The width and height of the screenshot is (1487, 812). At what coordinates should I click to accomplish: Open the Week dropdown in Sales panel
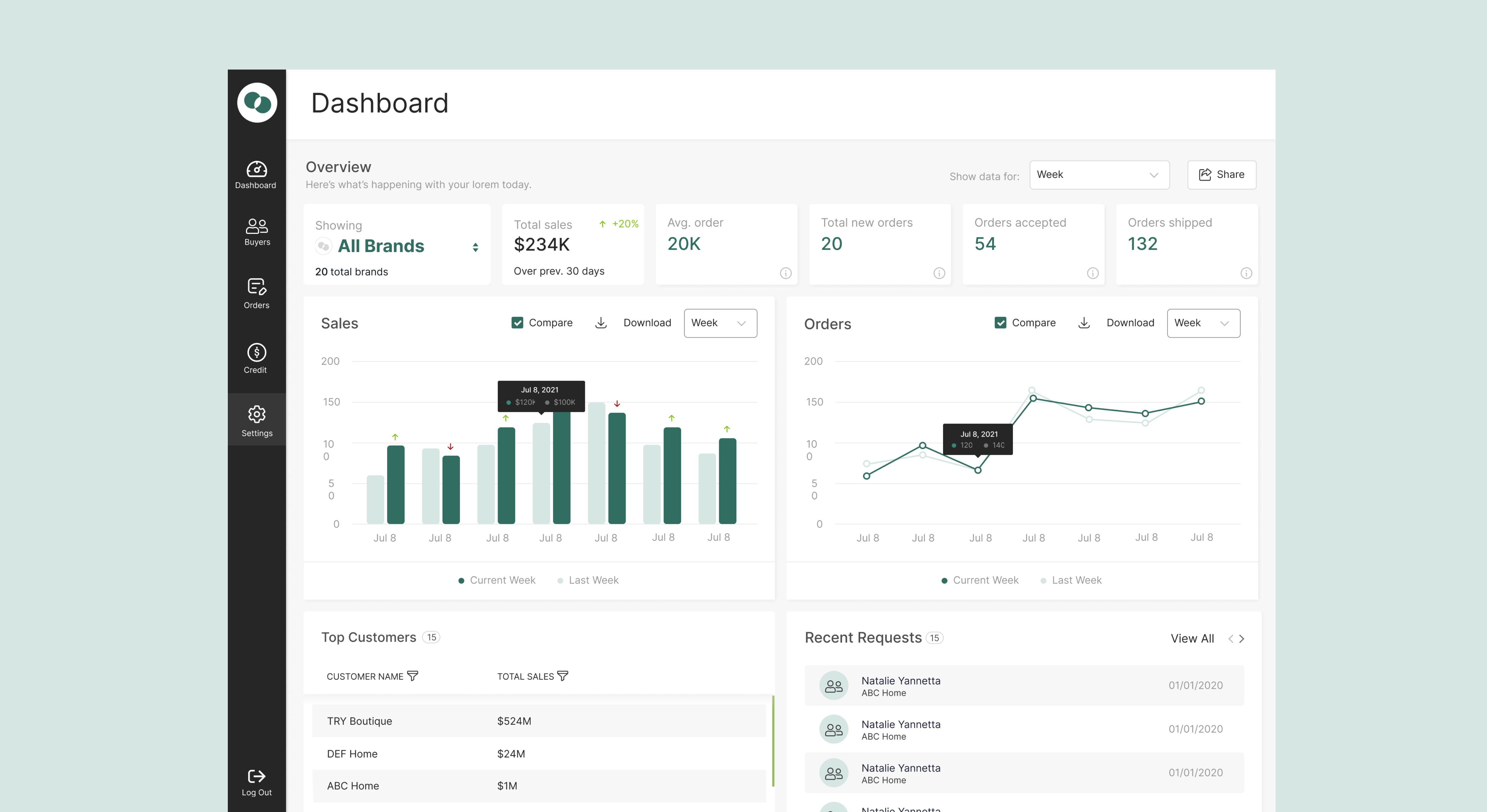[x=720, y=324]
